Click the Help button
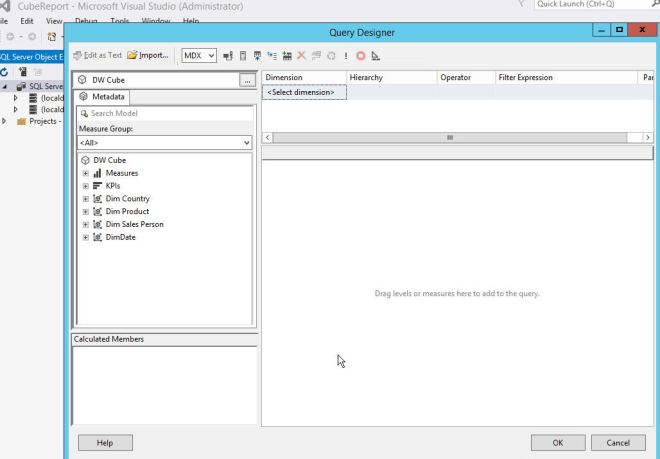Viewport: 660px width, 459px height. click(x=103, y=442)
